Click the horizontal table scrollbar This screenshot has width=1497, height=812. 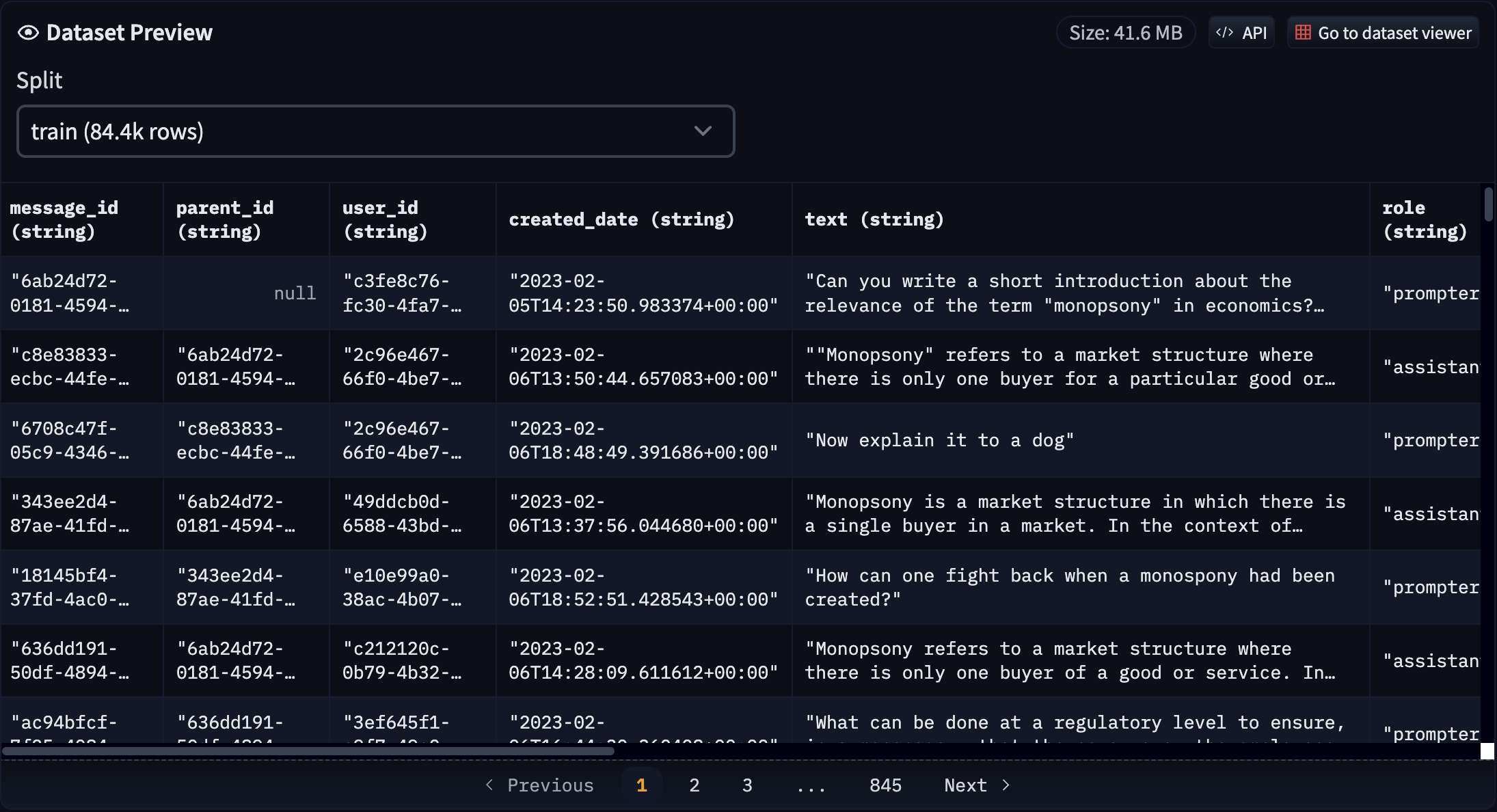click(x=308, y=751)
